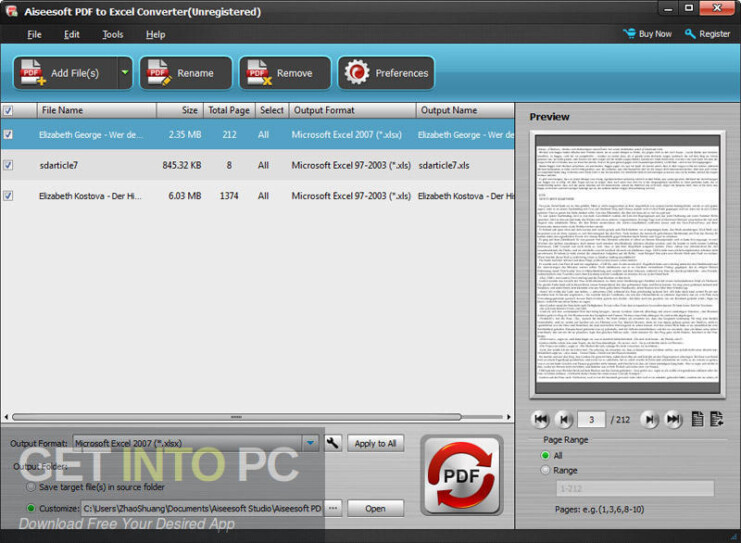
Task: Browse for output folder with ellipsis button
Action: coord(333,509)
